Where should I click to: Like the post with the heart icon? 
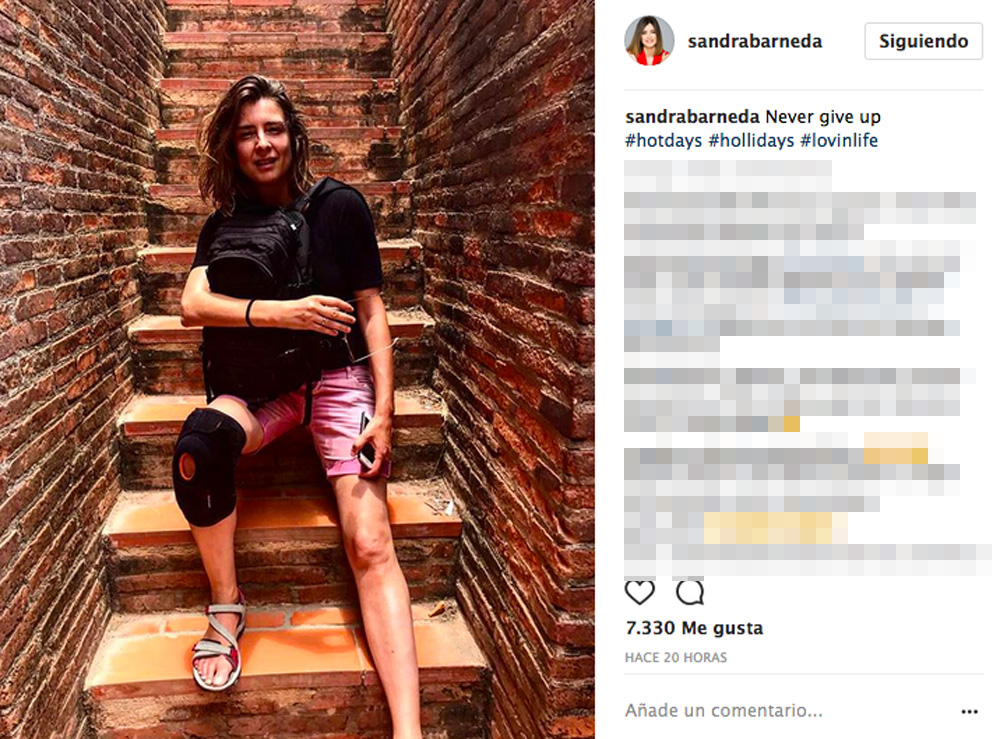click(x=640, y=592)
